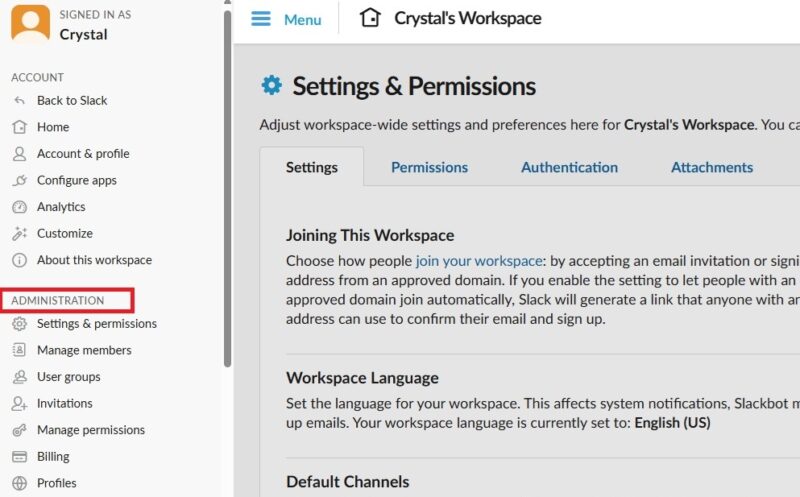800x497 pixels.
Task: Select the Attachments tab
Action: tap(711, 167)
